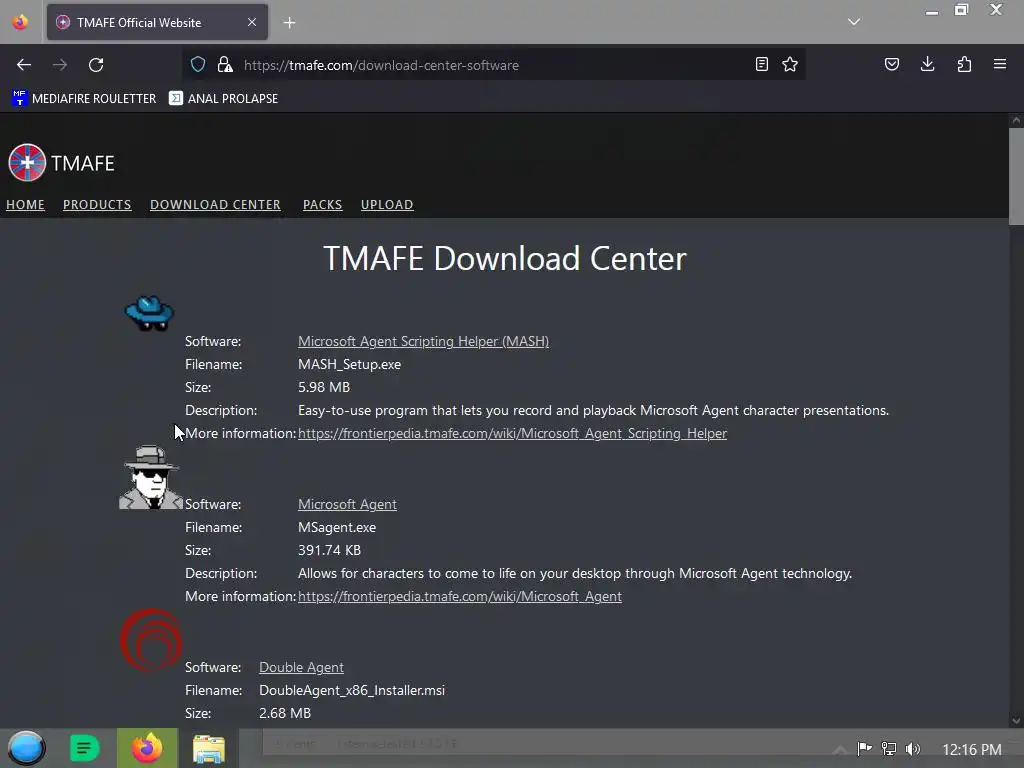
Task: Click the TMAFE Download Center heading
Action: (x=505, y=258)
